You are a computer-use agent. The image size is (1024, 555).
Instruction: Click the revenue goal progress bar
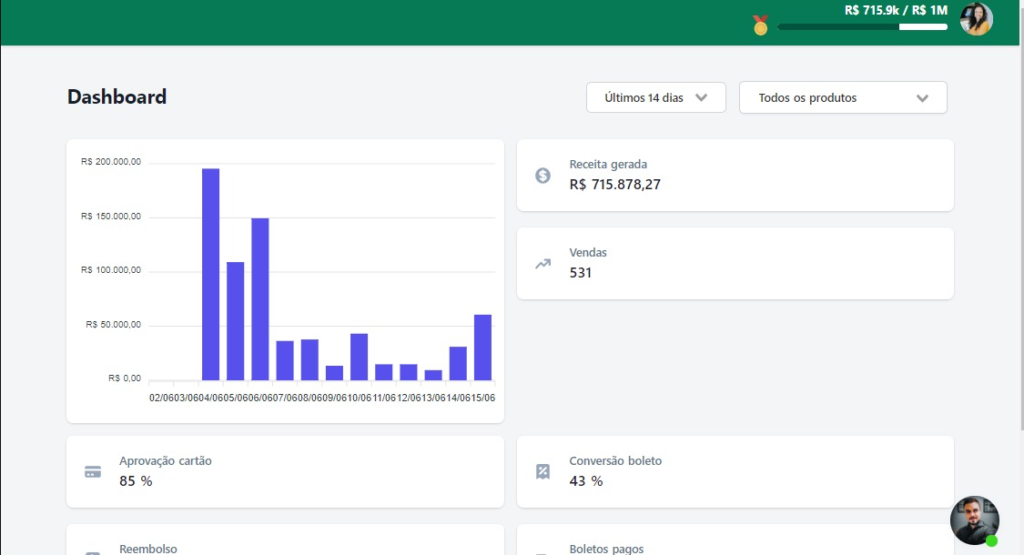pyautogui.click(x=862, y=27)
